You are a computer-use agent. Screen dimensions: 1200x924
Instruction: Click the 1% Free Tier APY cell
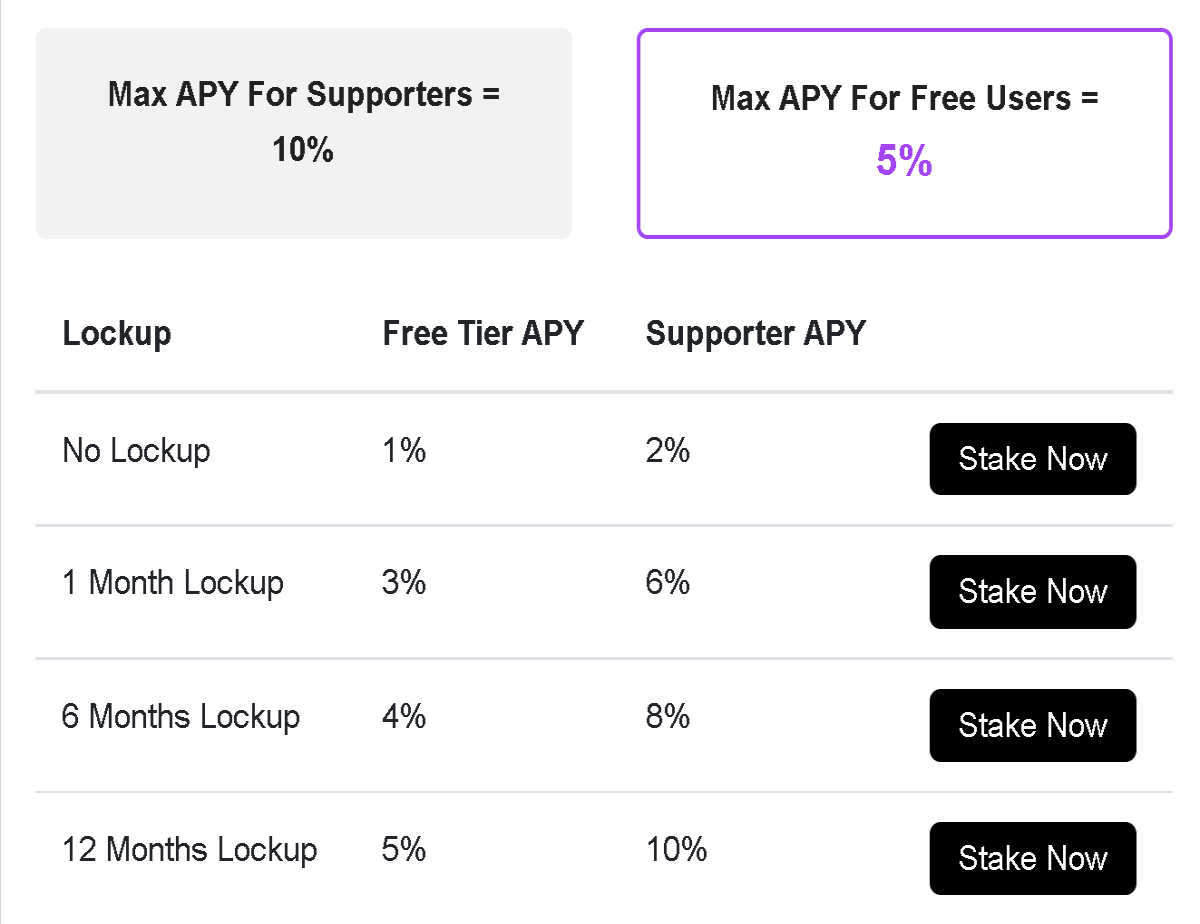coord(404,451)
